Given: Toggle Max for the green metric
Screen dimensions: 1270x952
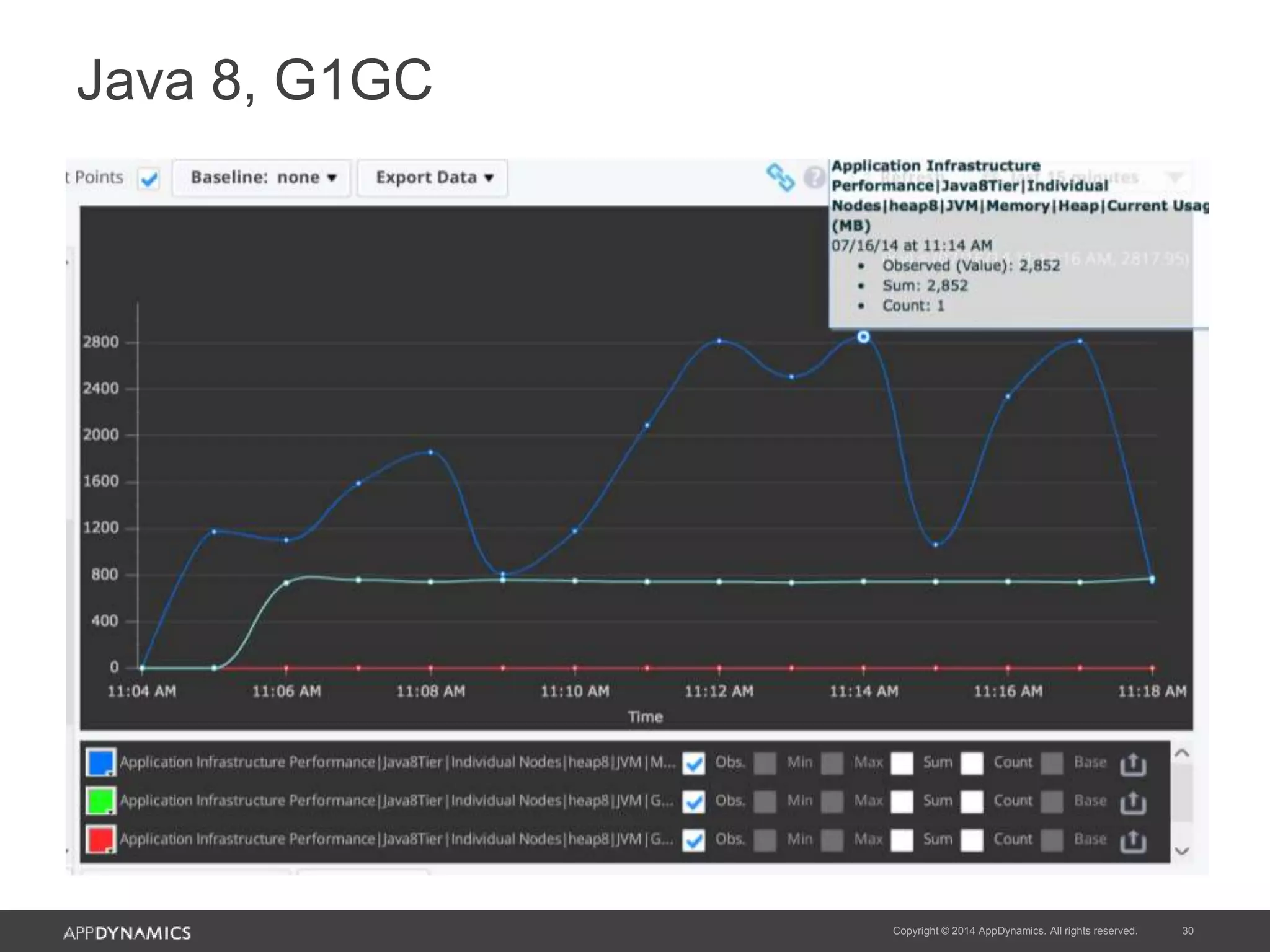Looking at the screenshot, I should 832,801.
